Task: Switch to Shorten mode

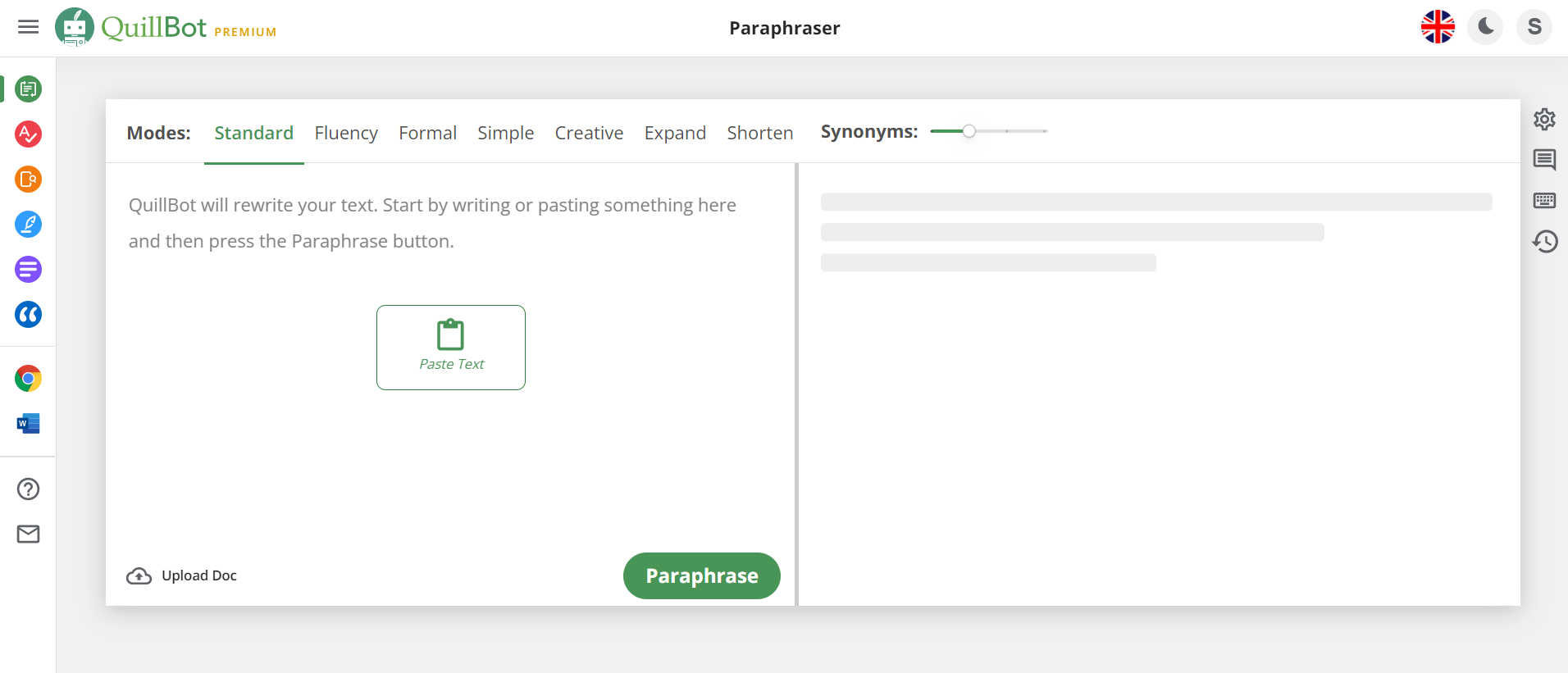Action: (x=759, y=133)
